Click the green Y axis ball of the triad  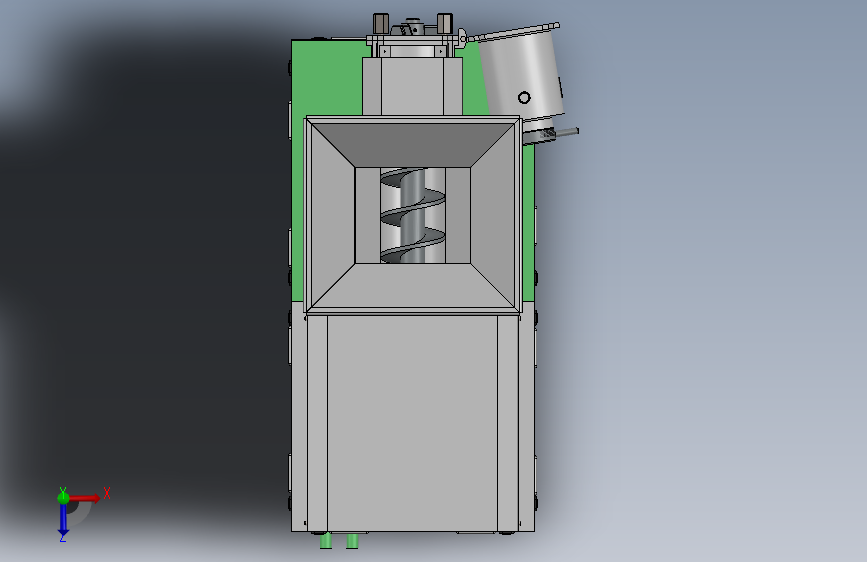tap(63, 498)
